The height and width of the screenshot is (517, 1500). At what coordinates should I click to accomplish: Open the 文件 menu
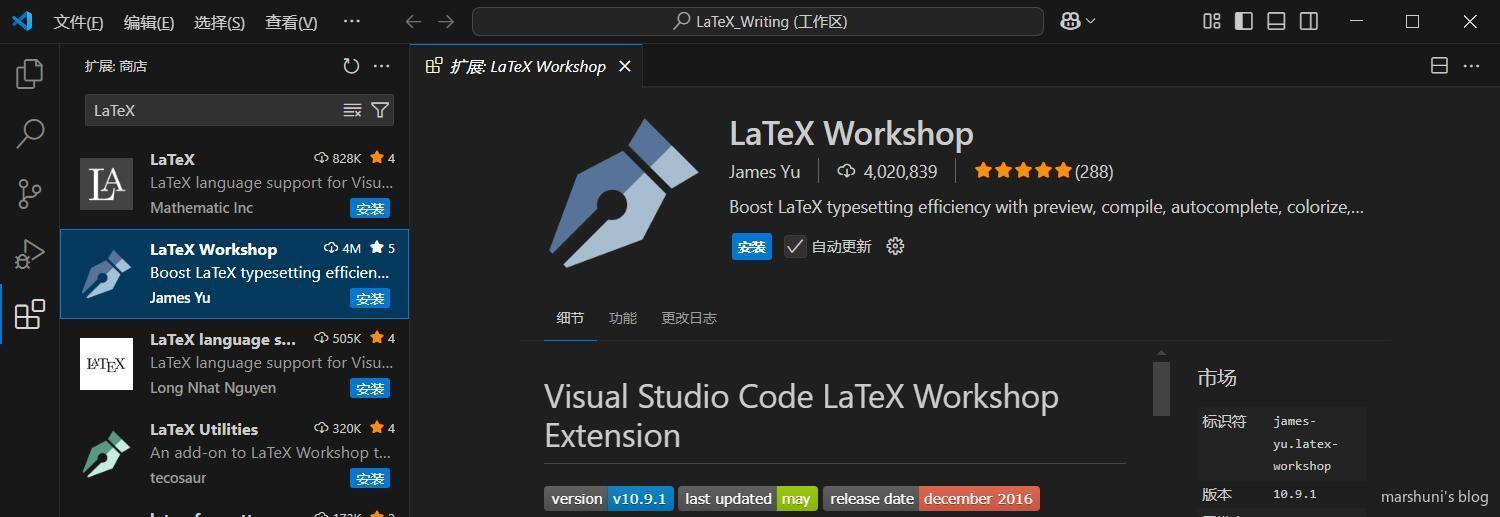78,22
